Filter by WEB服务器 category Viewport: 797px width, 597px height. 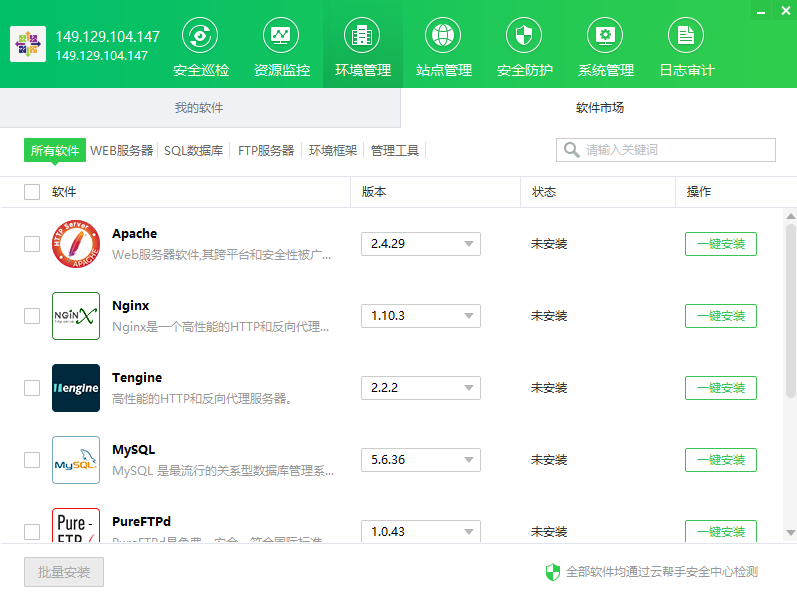coord(121,150)
